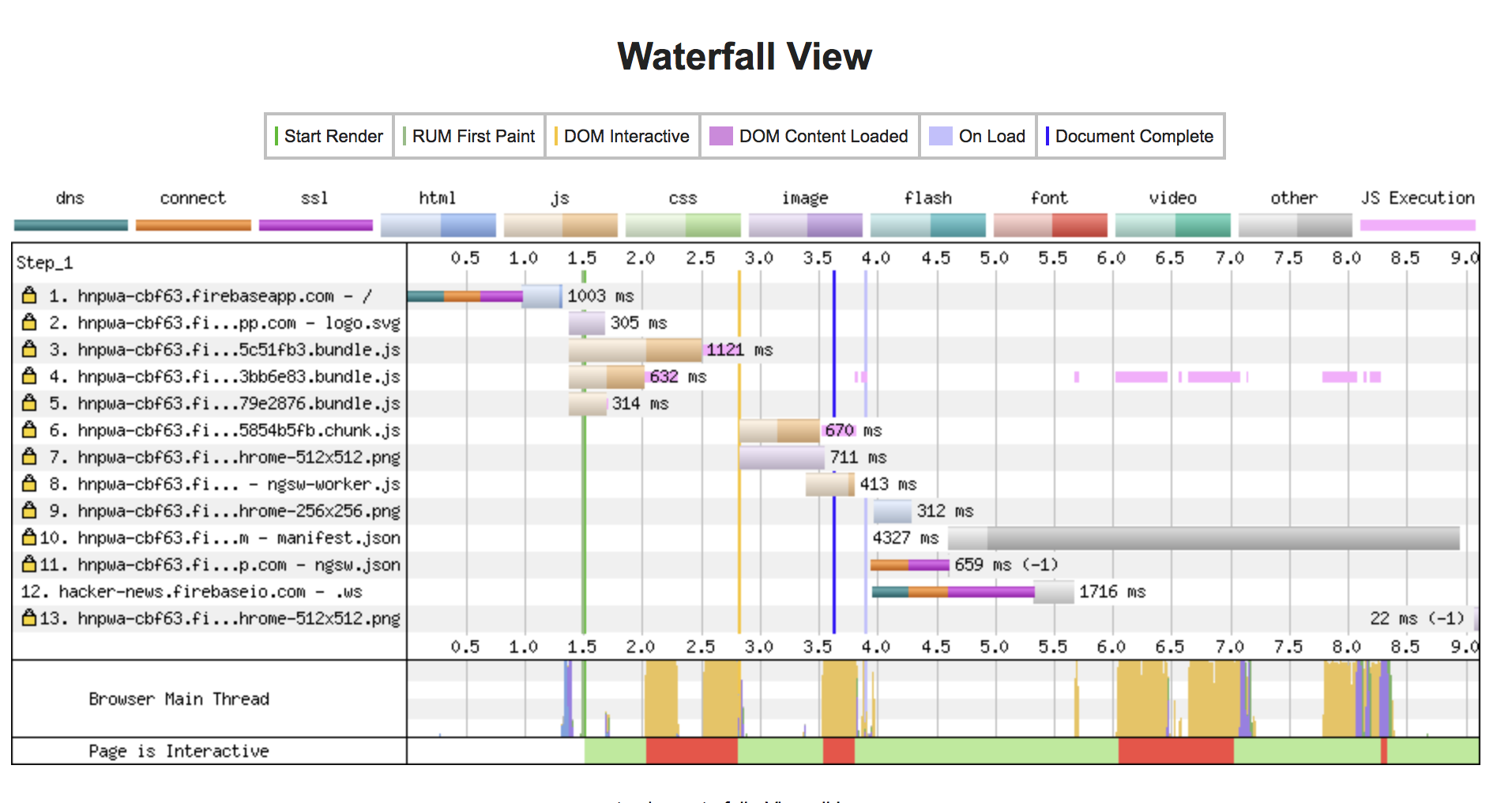This screenshot has height=803, width=1512.
Task: Click the lock icon beside logo.svg request
Action: [29, 322]
